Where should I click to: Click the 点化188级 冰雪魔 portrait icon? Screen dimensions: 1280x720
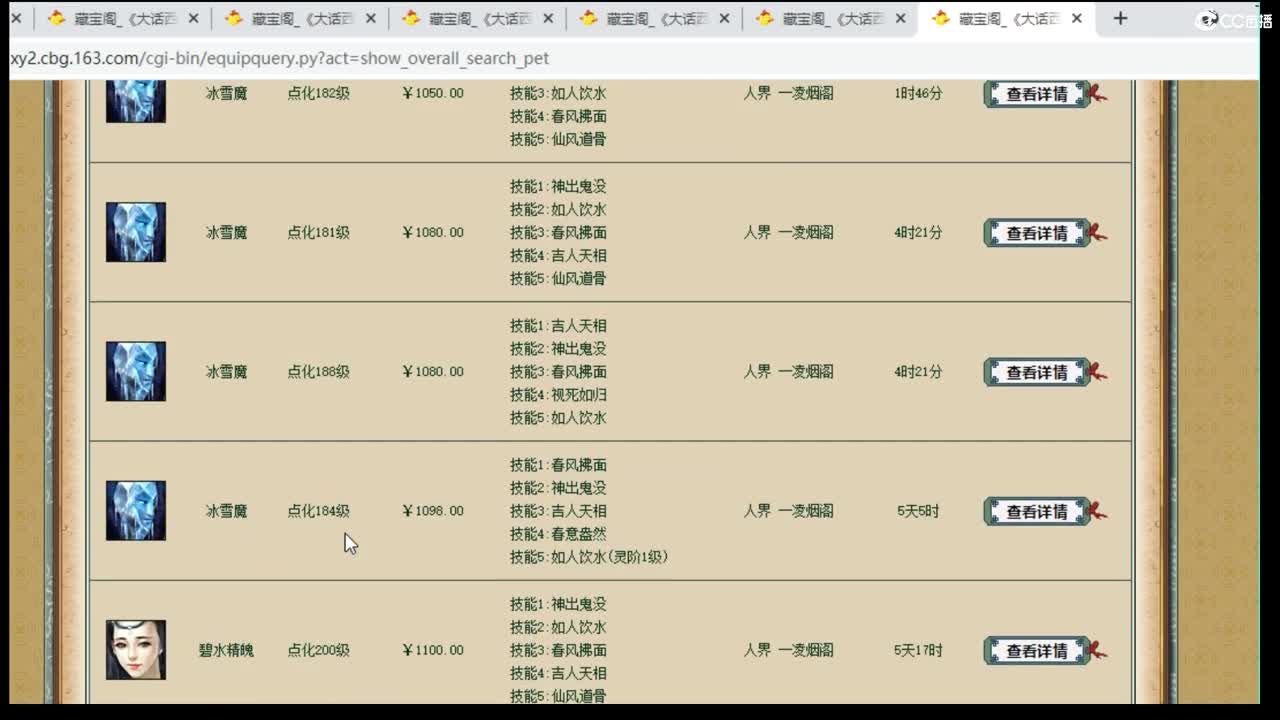tap(136, 371)
